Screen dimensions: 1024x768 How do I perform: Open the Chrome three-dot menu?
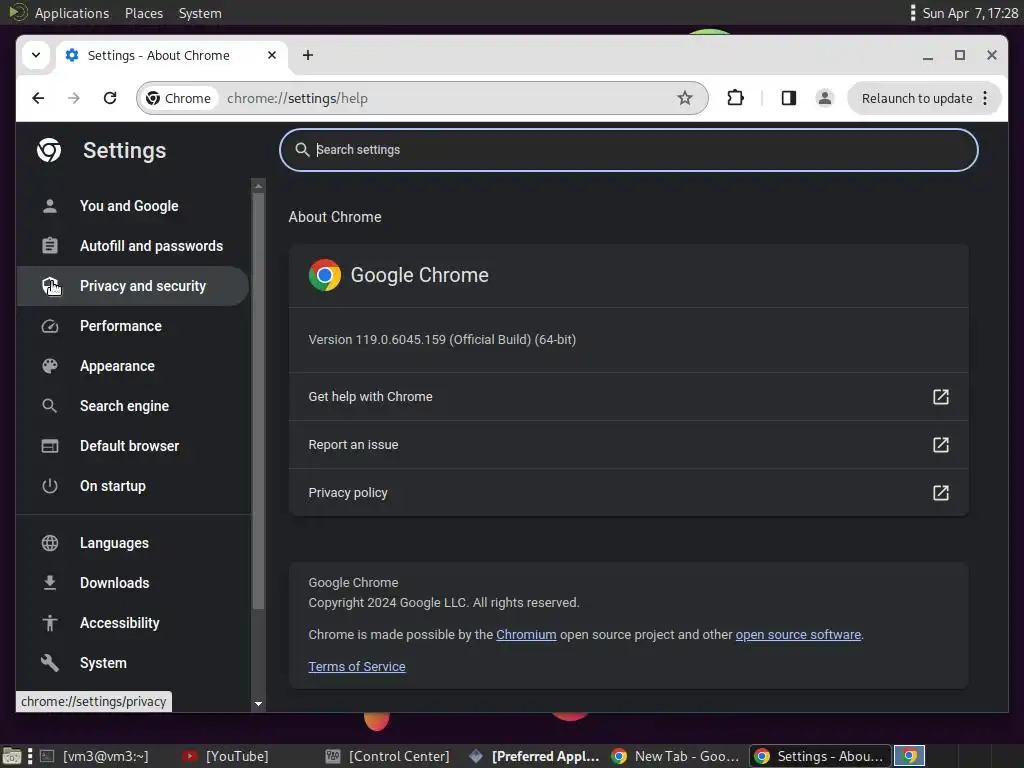(985, 98)
